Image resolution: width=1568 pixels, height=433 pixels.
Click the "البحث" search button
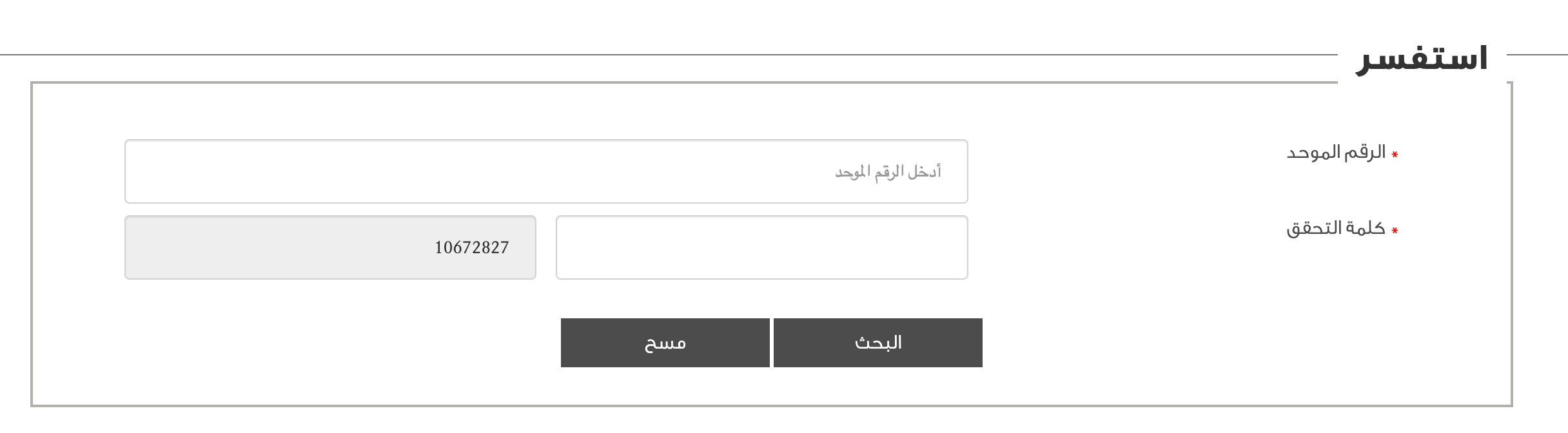(x=877, y=343)
